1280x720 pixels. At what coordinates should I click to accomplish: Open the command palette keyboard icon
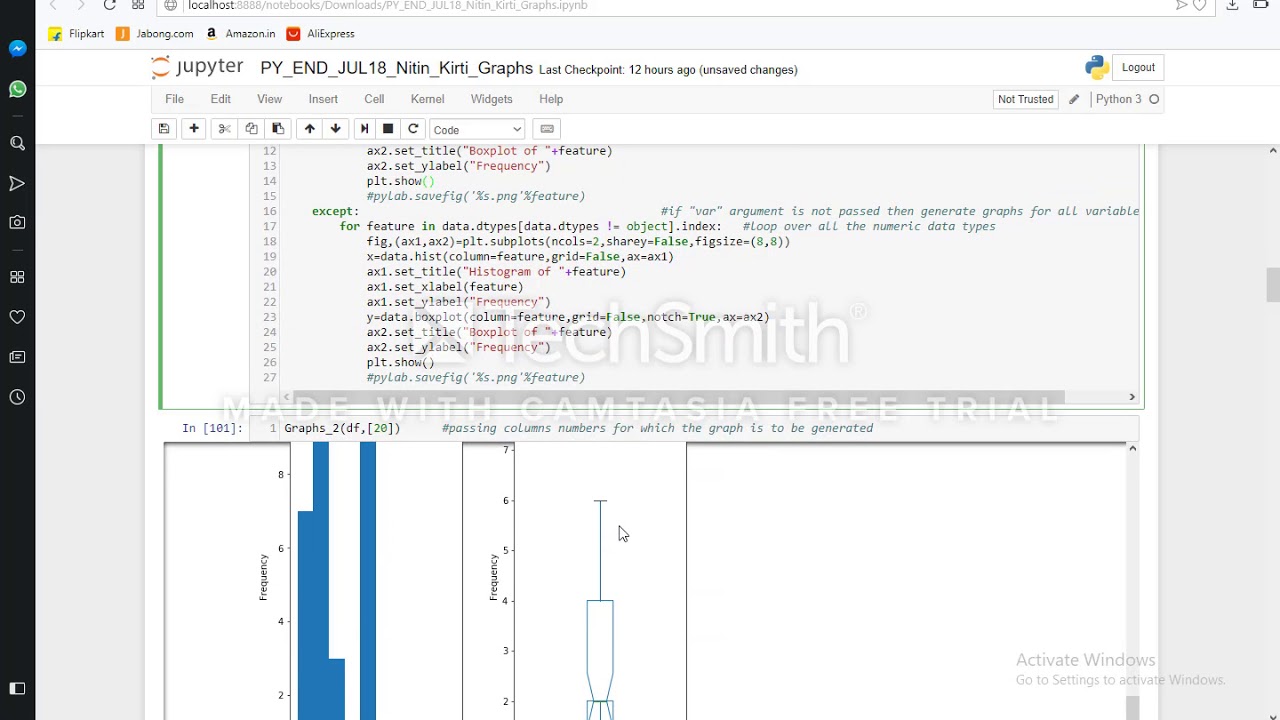click(x=546, y=129)
